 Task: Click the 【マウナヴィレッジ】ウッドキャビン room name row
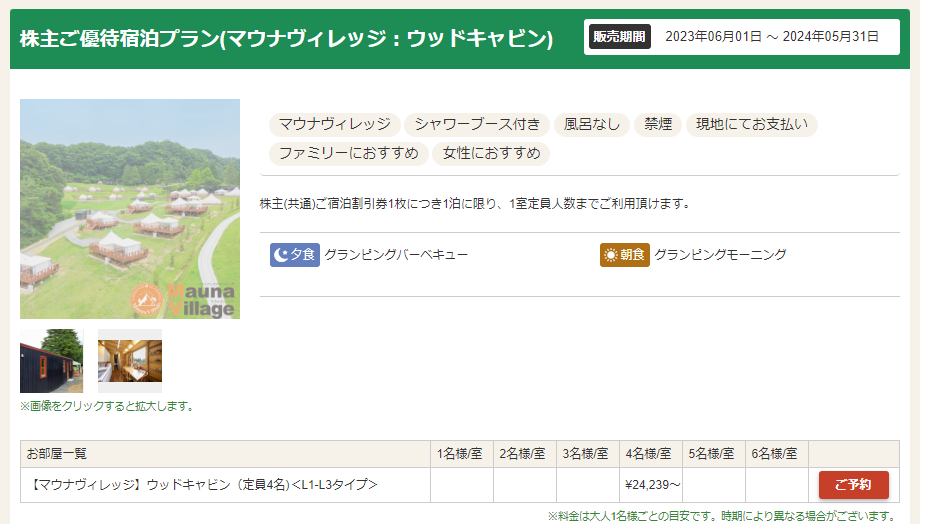[225, 485]
